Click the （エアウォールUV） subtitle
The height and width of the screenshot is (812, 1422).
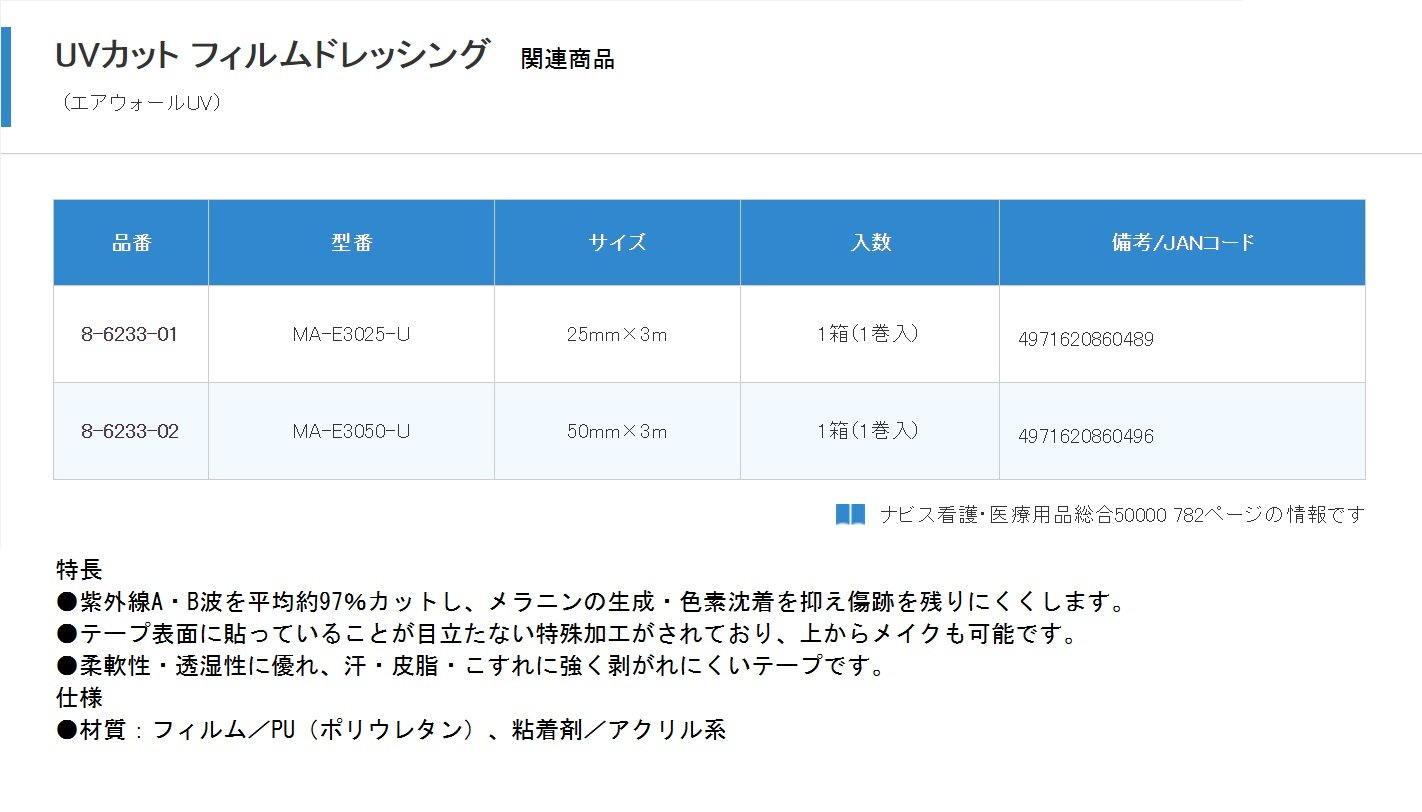pos(140,103)
